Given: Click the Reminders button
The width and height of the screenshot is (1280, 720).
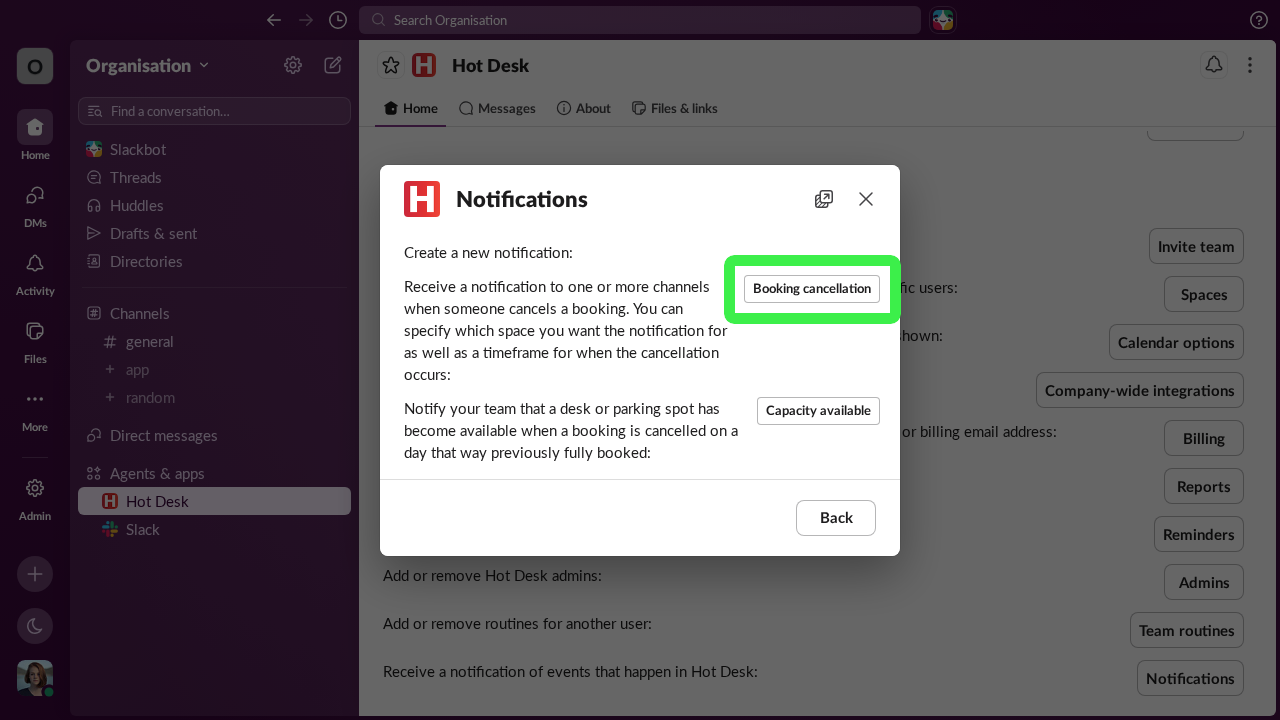Looking at the screenshot, I should (x=1199, y=534).
